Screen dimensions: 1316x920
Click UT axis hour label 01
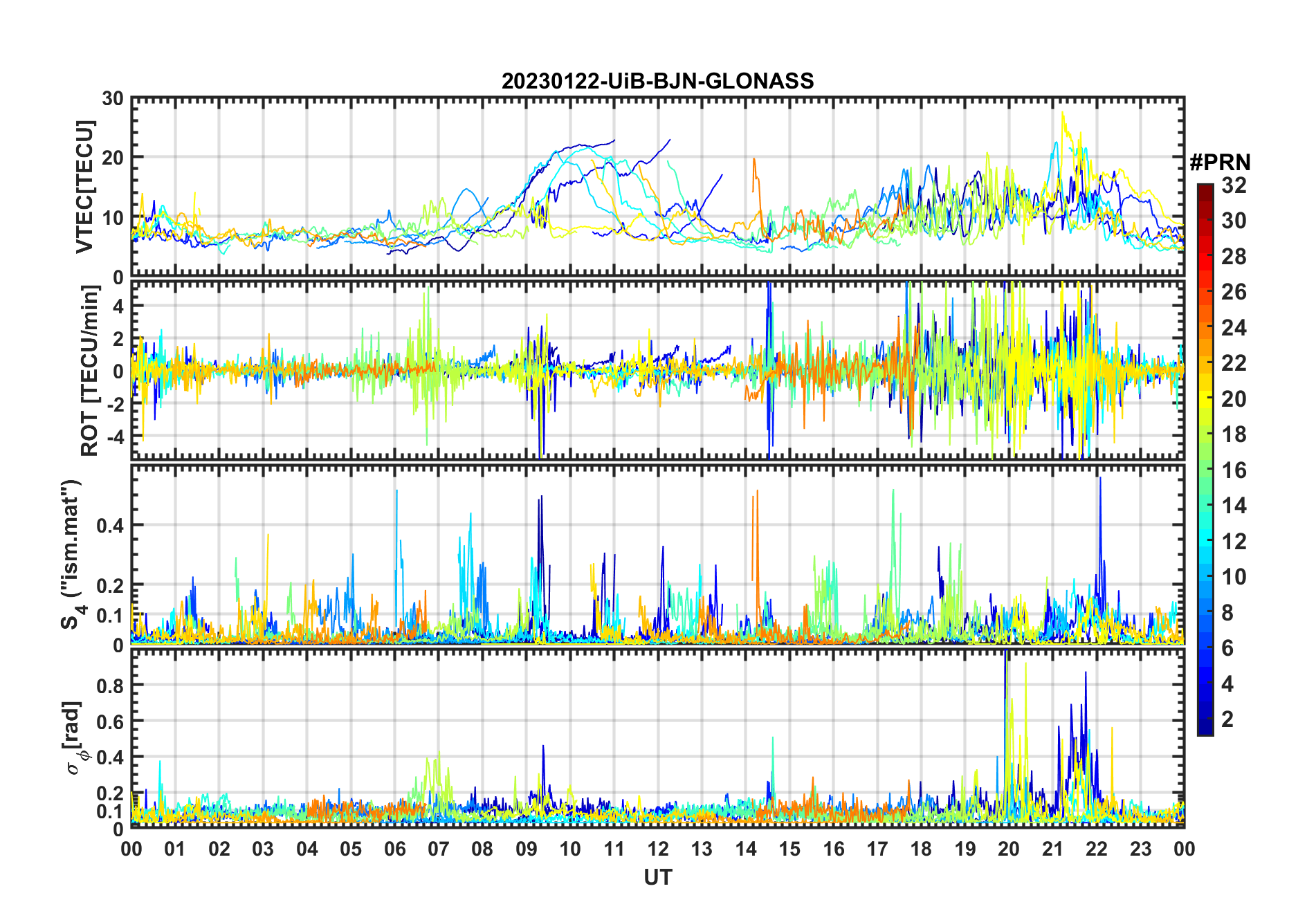175,849
